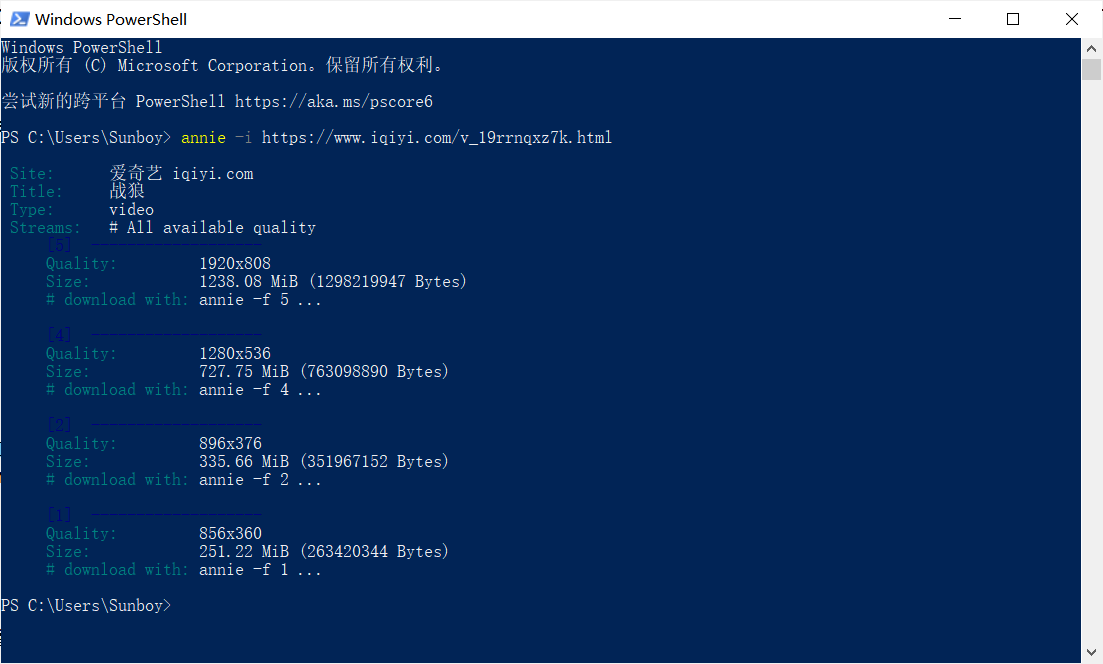Click the video title "战狼"

(127, 192)
